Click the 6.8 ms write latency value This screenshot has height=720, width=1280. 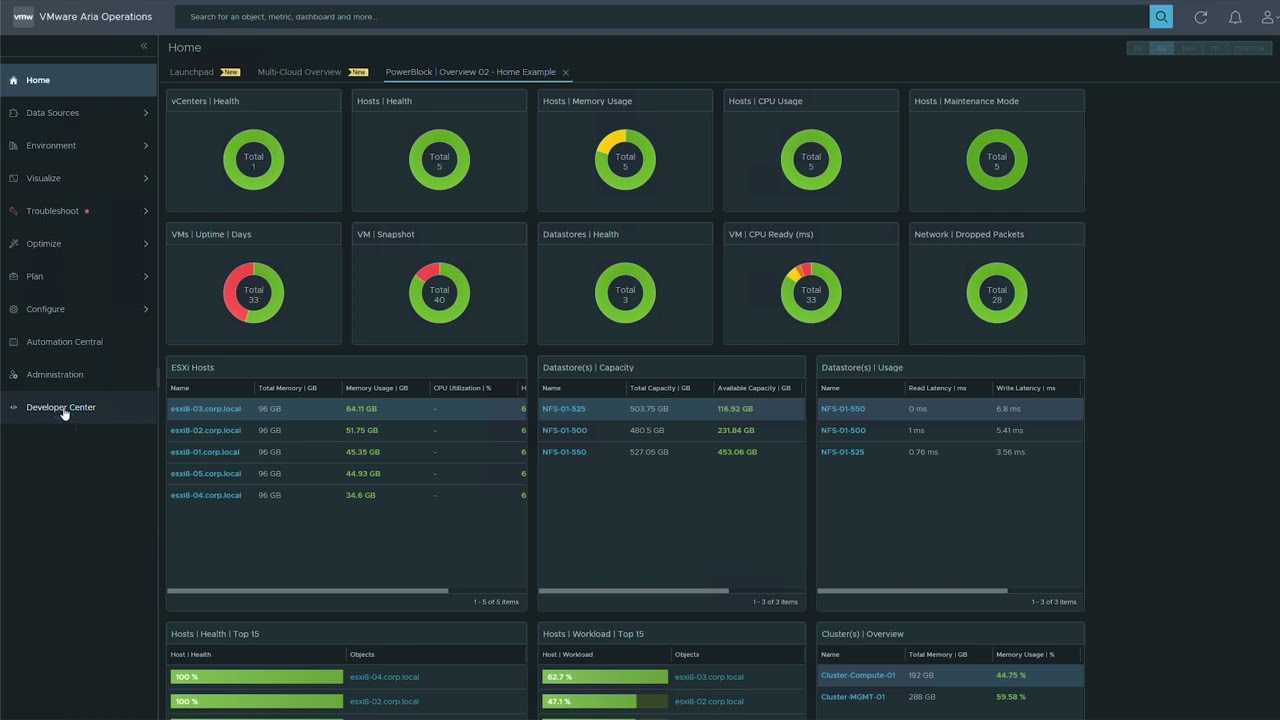pos(1008,409)
